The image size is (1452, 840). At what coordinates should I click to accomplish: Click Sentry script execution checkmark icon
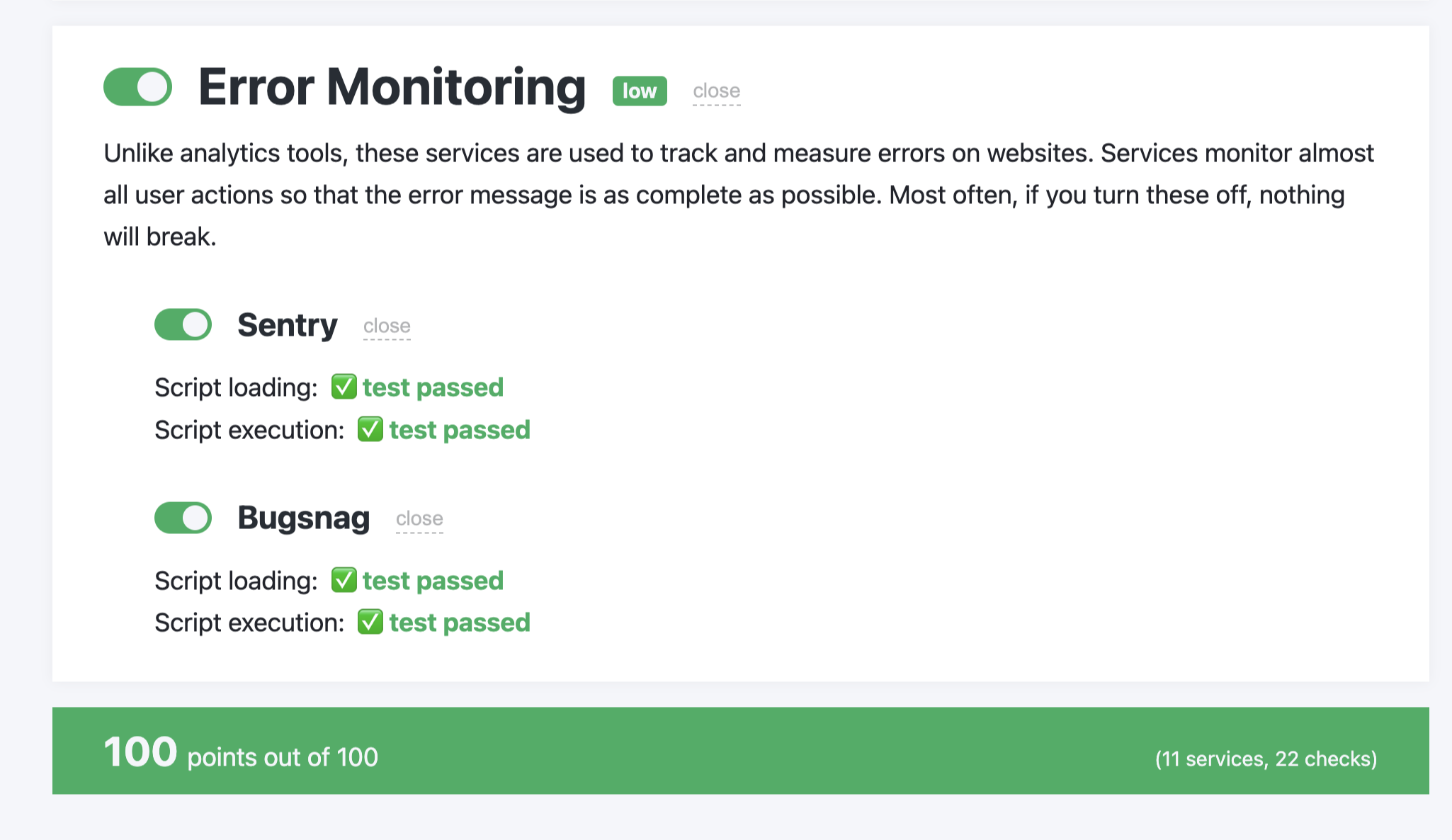pos(370,429)
